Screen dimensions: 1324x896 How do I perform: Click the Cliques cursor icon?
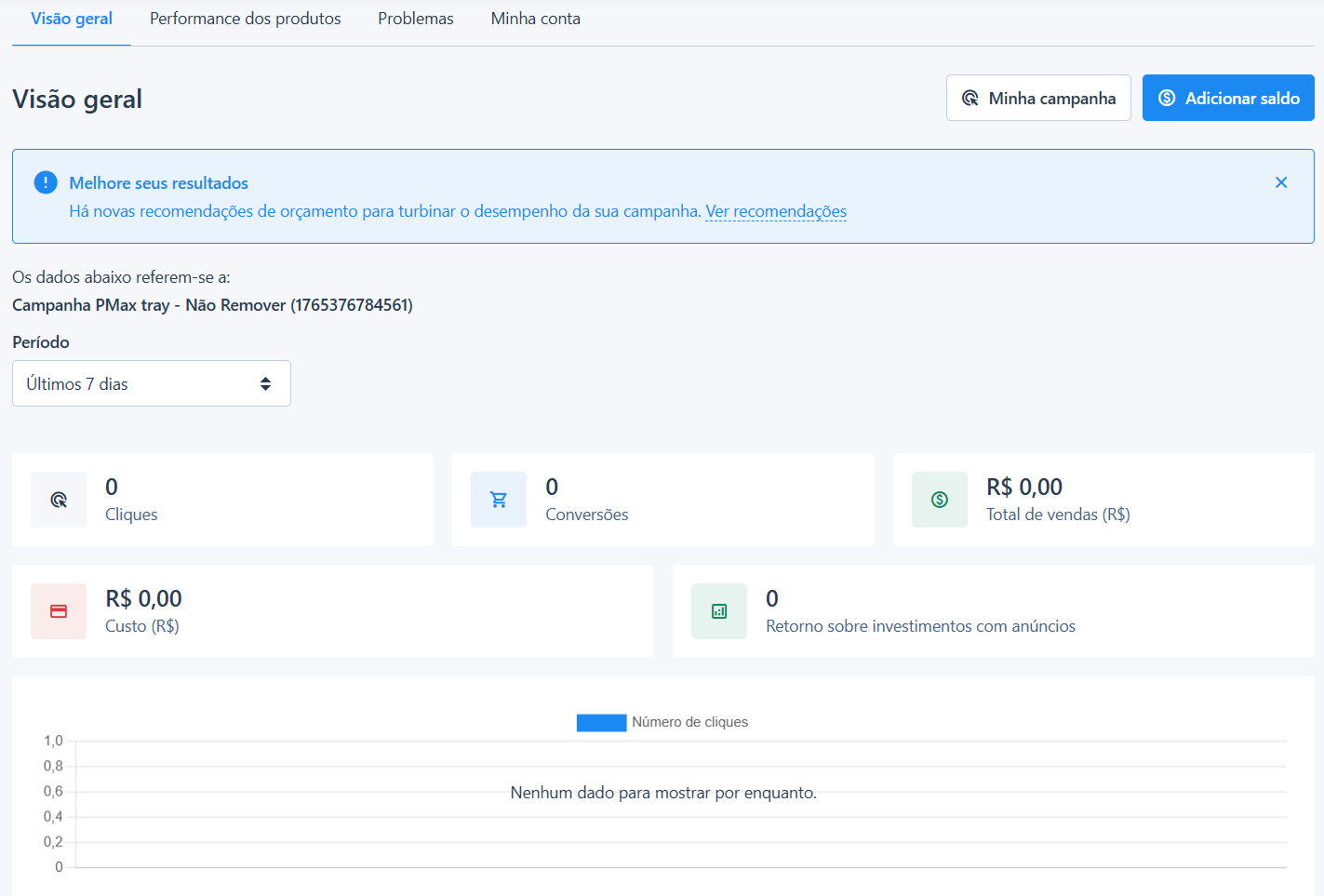click(x=59, y=500)
